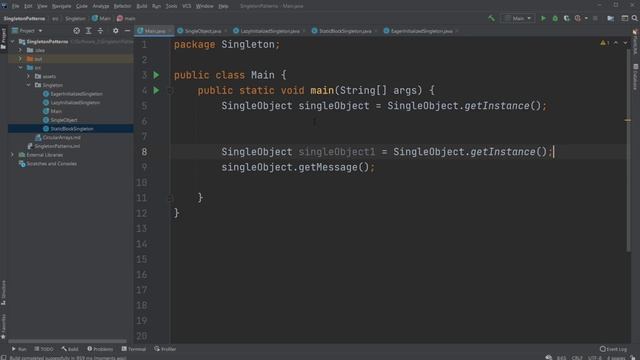Collapse the src folder
The width and height of the screenshot is (640, 360).
coord(20,67)
